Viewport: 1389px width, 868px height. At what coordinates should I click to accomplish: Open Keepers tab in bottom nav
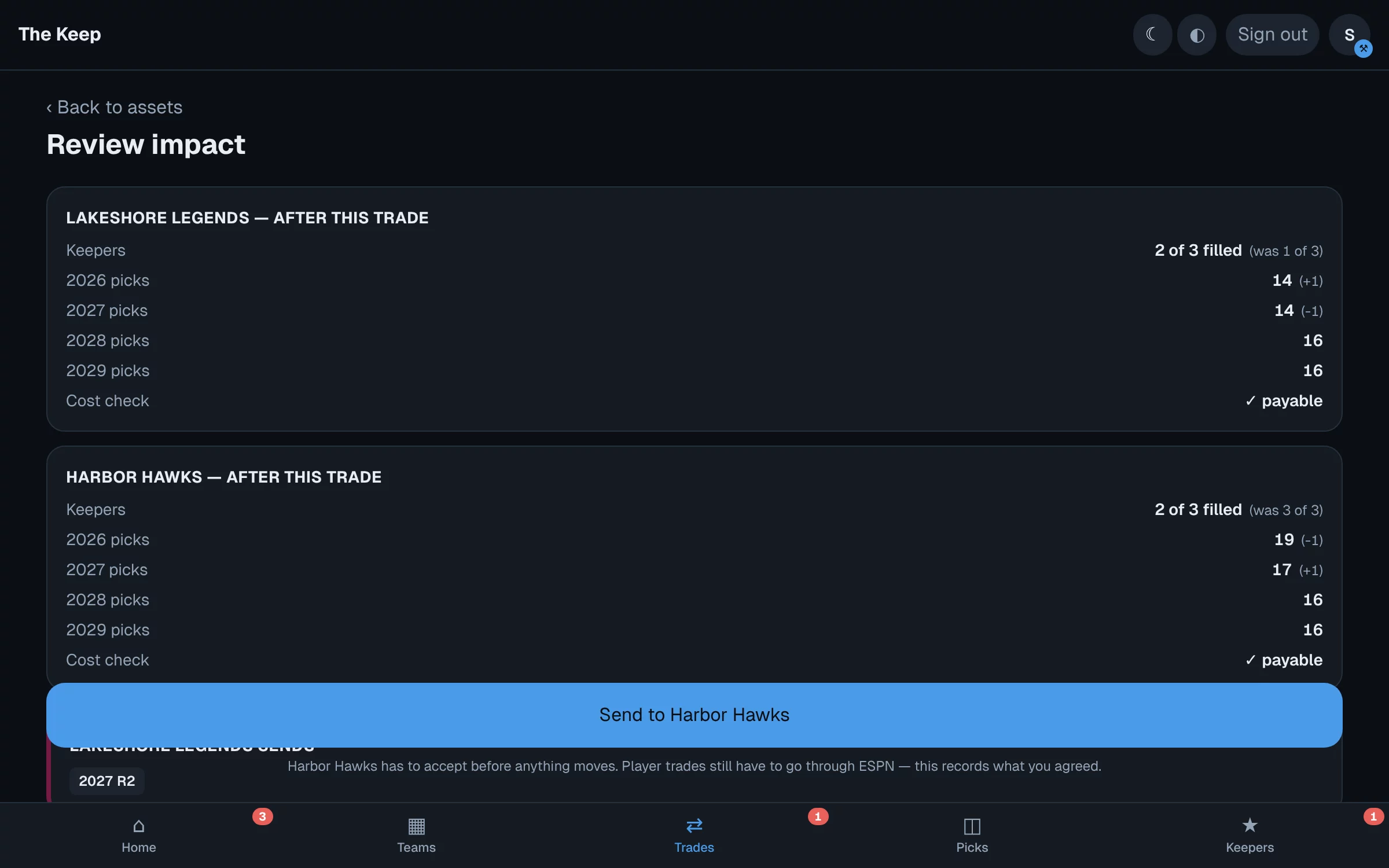(x=1250, y=836)
